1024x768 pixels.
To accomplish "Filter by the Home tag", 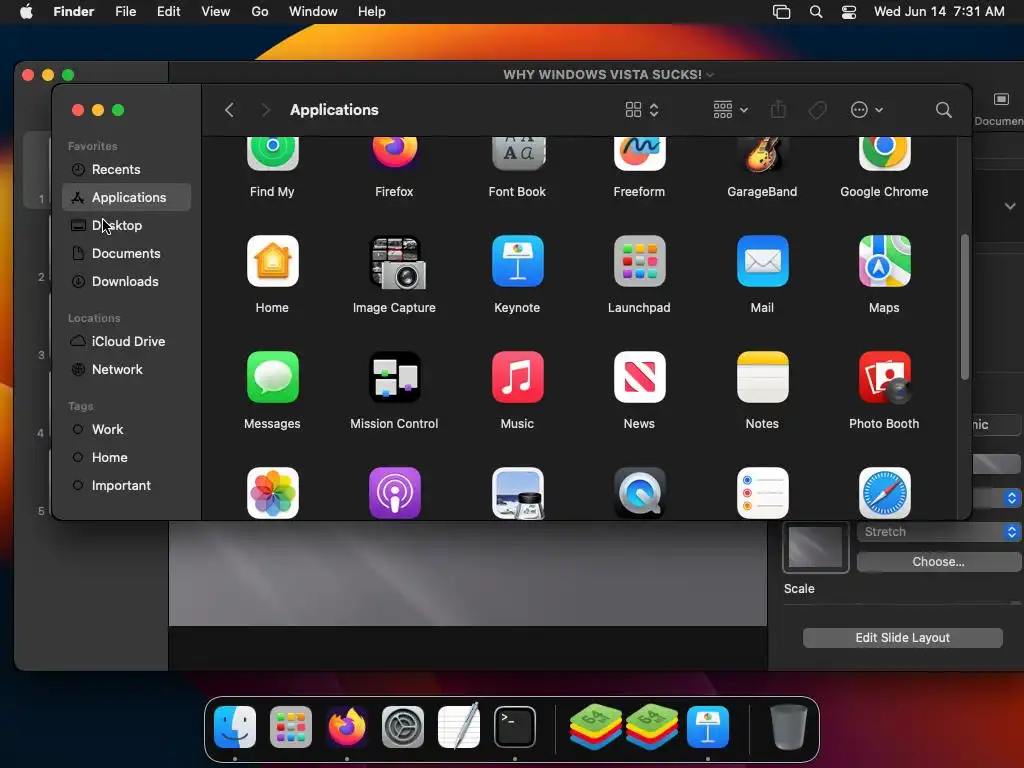I will click(127, 458).
